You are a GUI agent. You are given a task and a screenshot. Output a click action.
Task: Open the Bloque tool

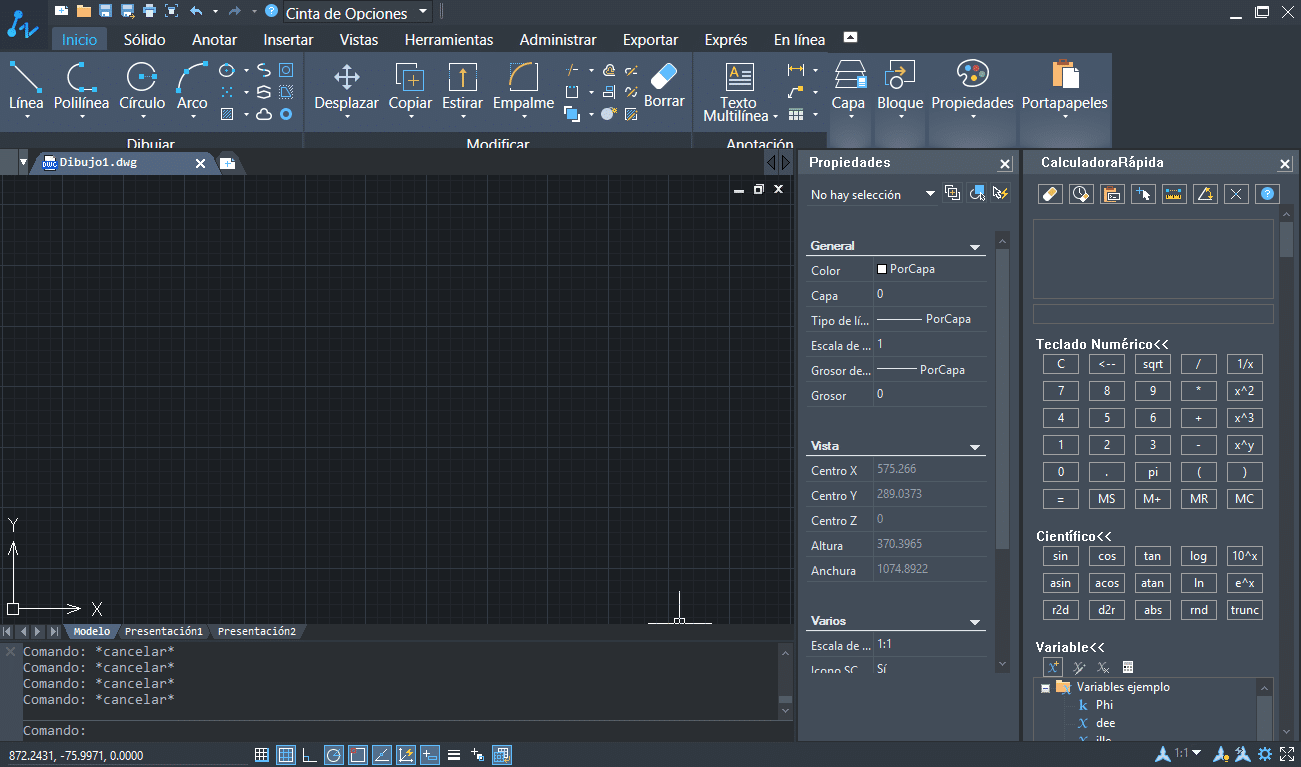tap(900, 85)
